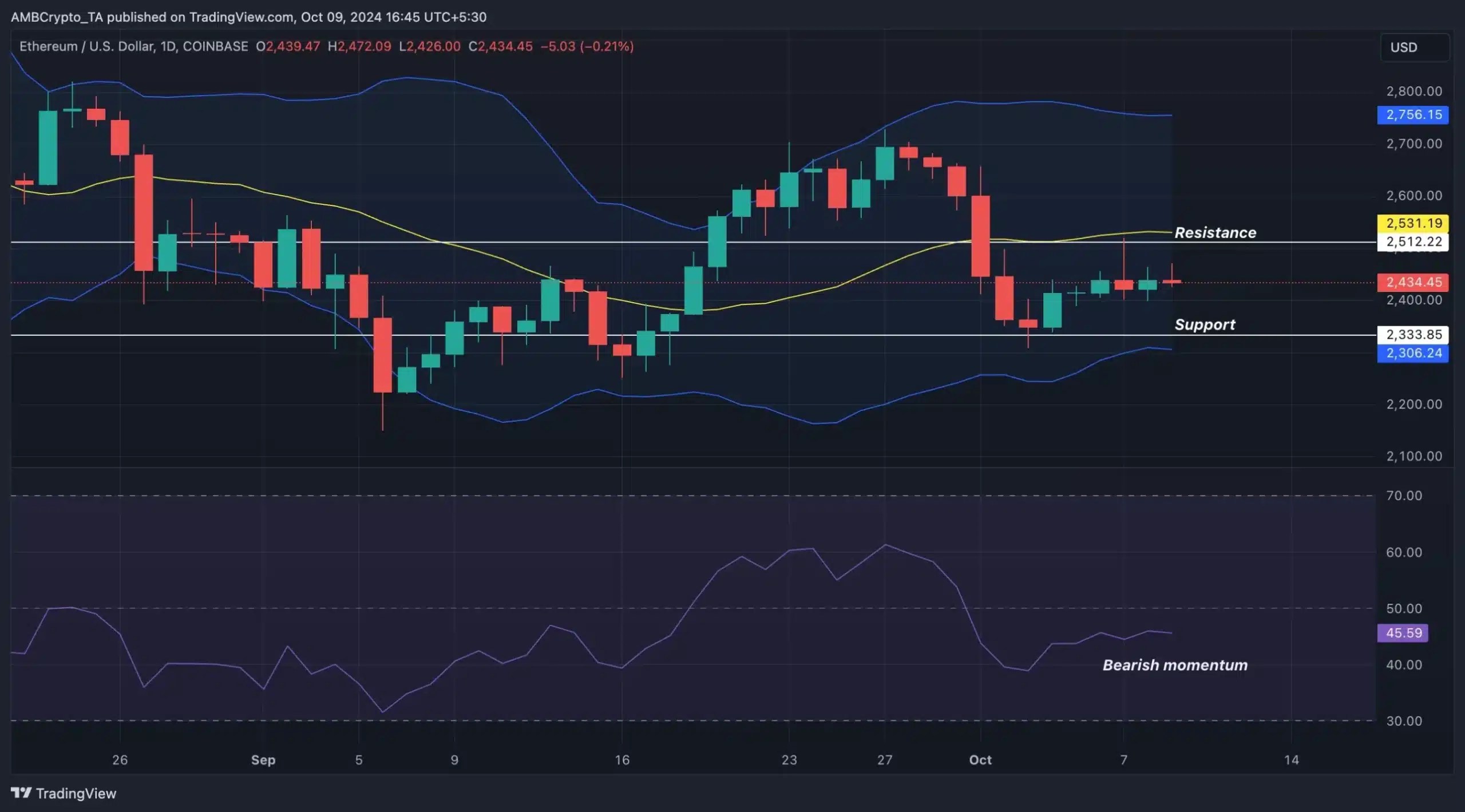Click the white resistance price label 2,512.22

click(1413, 241)
